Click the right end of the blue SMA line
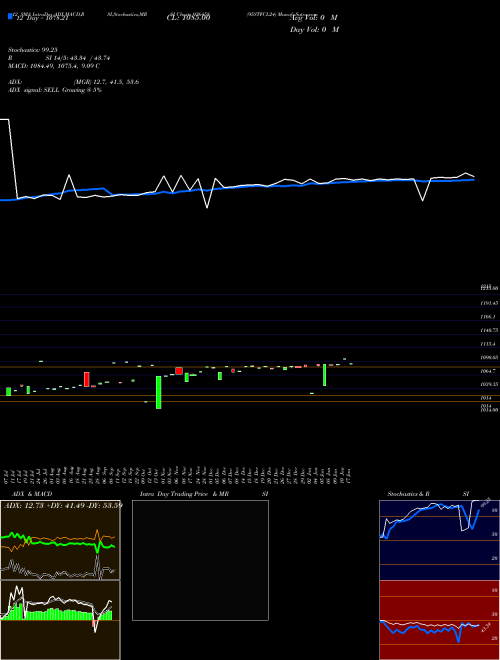 [472, 180]
